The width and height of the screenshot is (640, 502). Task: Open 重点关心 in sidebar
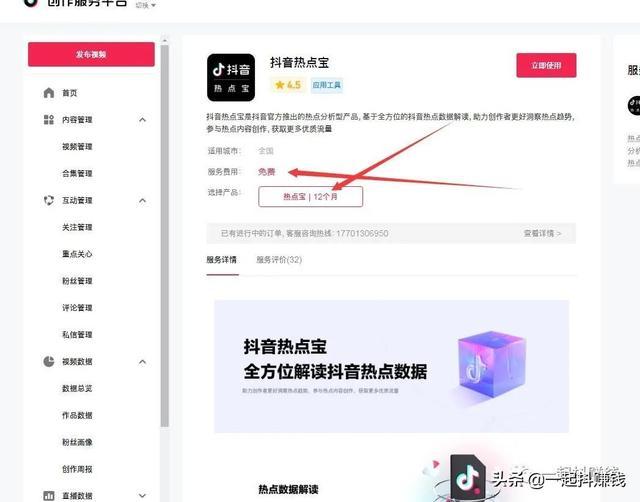(77, 254)
